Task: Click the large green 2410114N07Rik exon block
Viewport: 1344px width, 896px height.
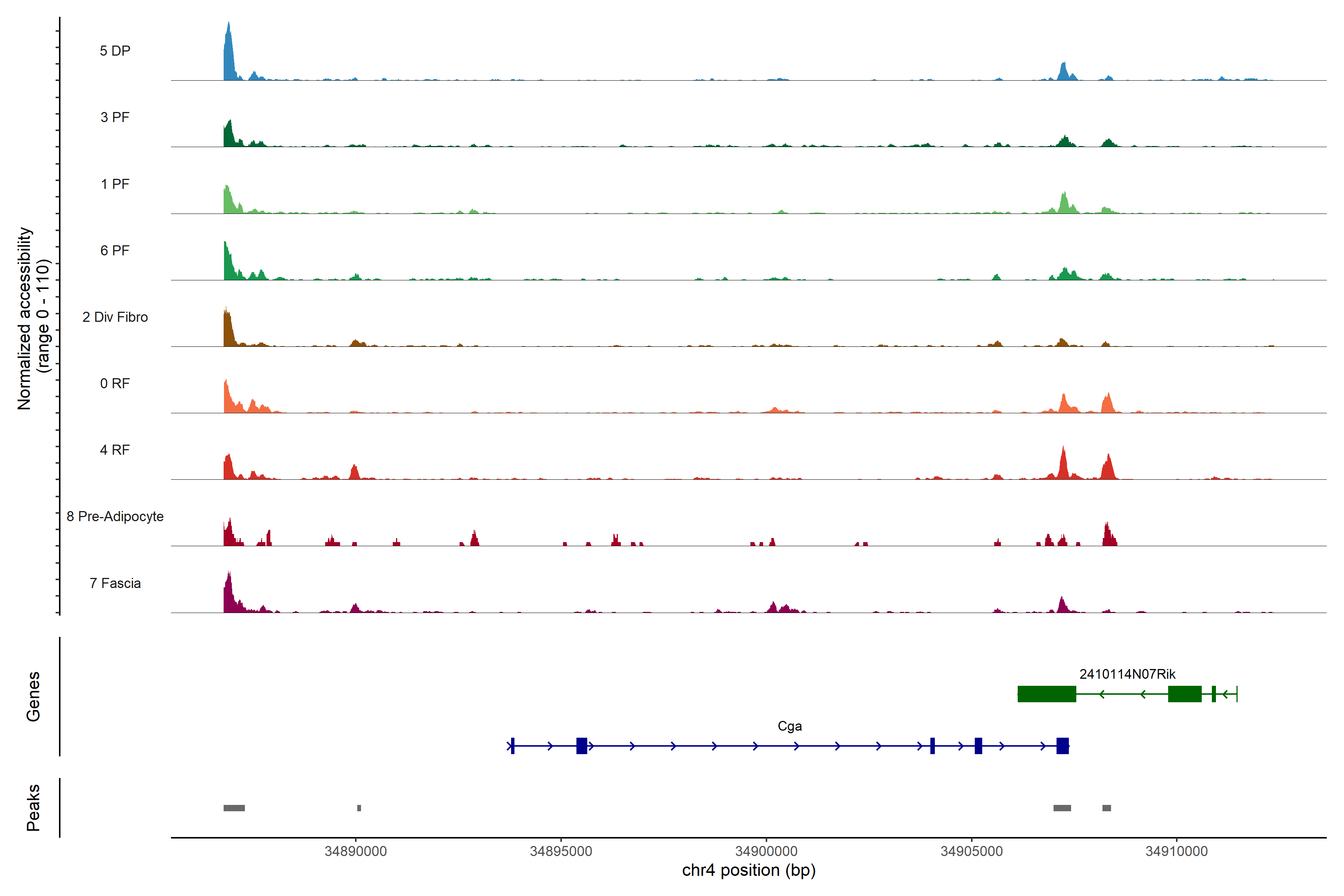Action: 1047,694
